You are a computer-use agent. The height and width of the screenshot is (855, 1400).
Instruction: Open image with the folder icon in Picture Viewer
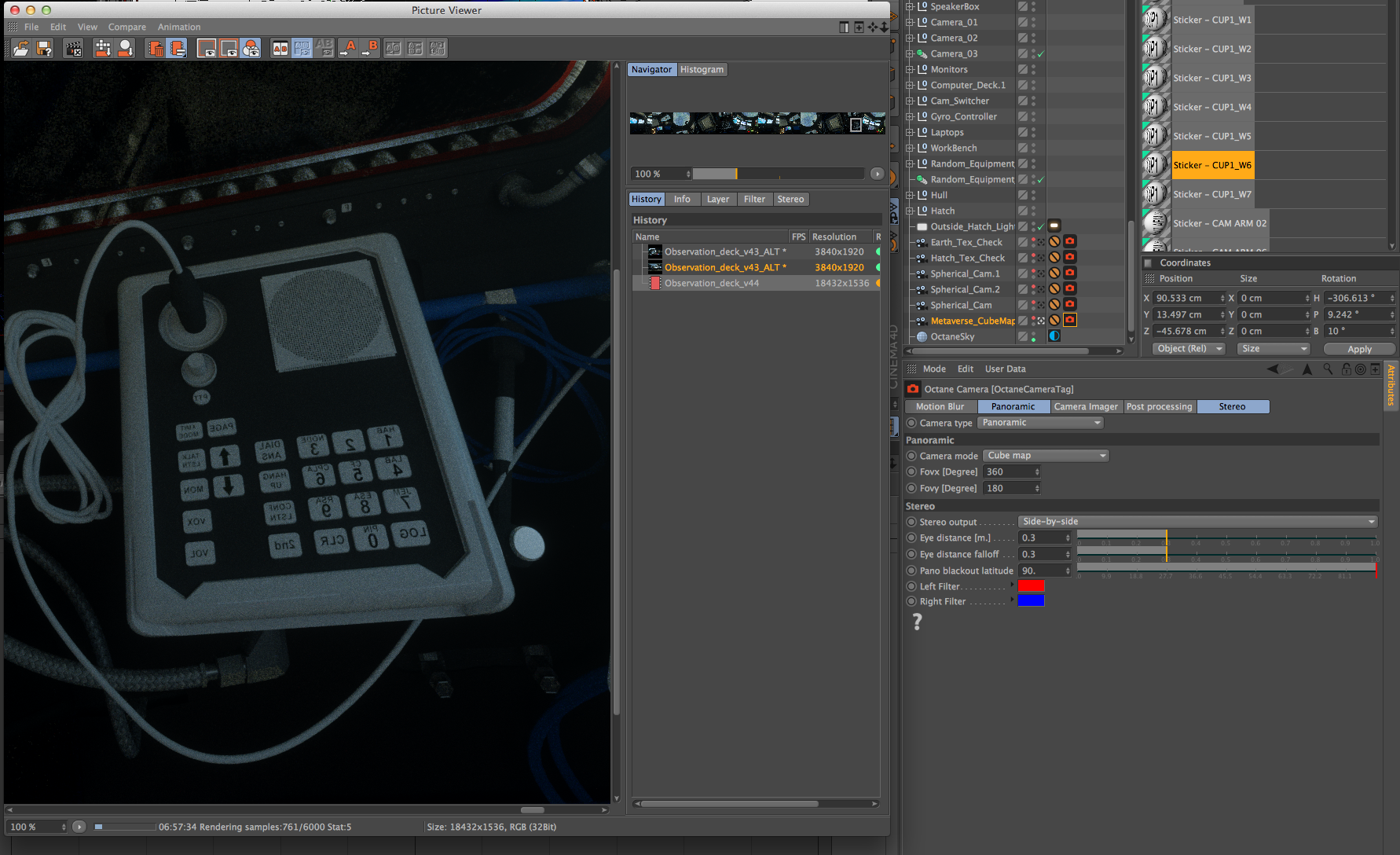pos(21,49)
